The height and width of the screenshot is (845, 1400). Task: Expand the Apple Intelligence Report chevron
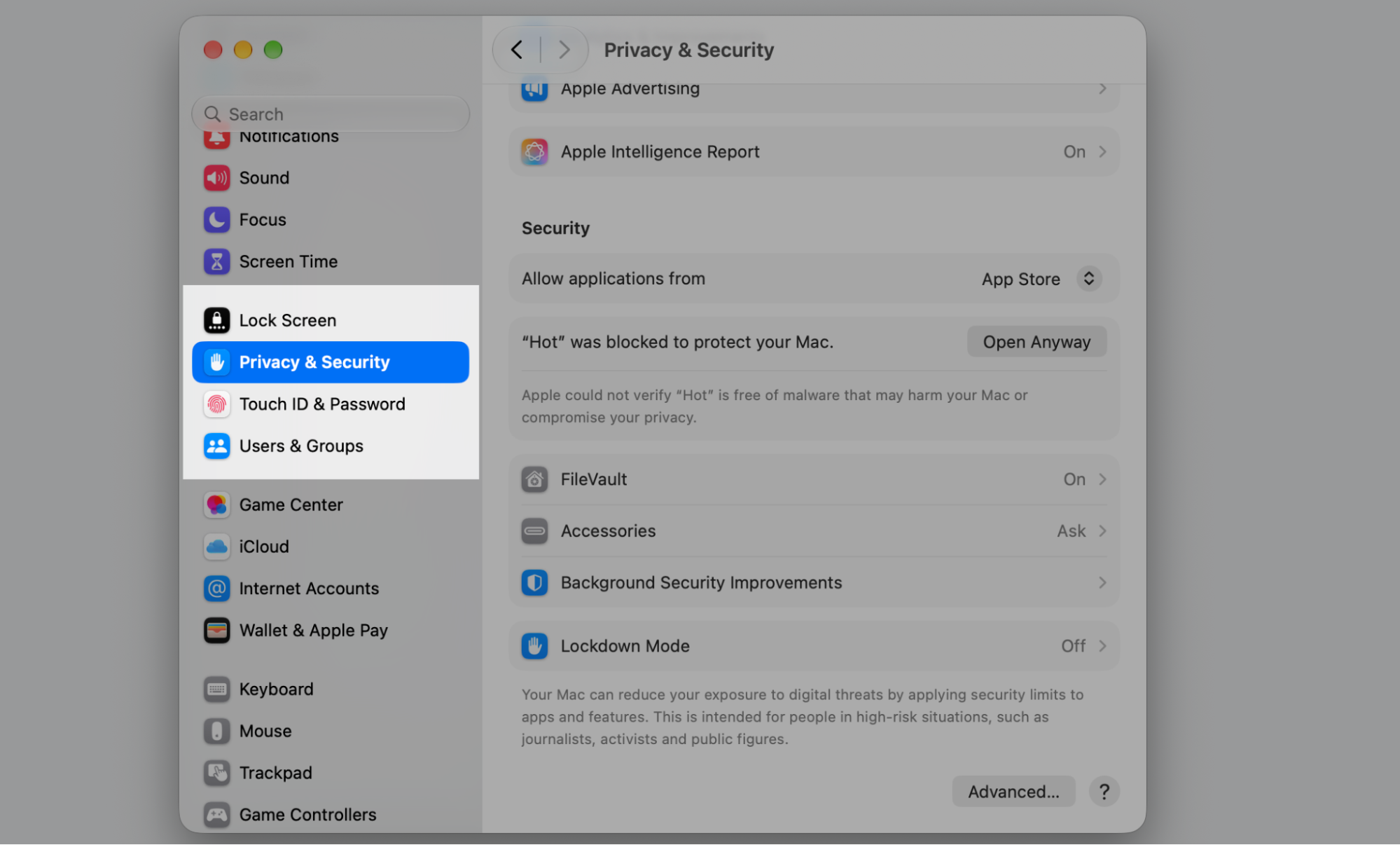1102,152
